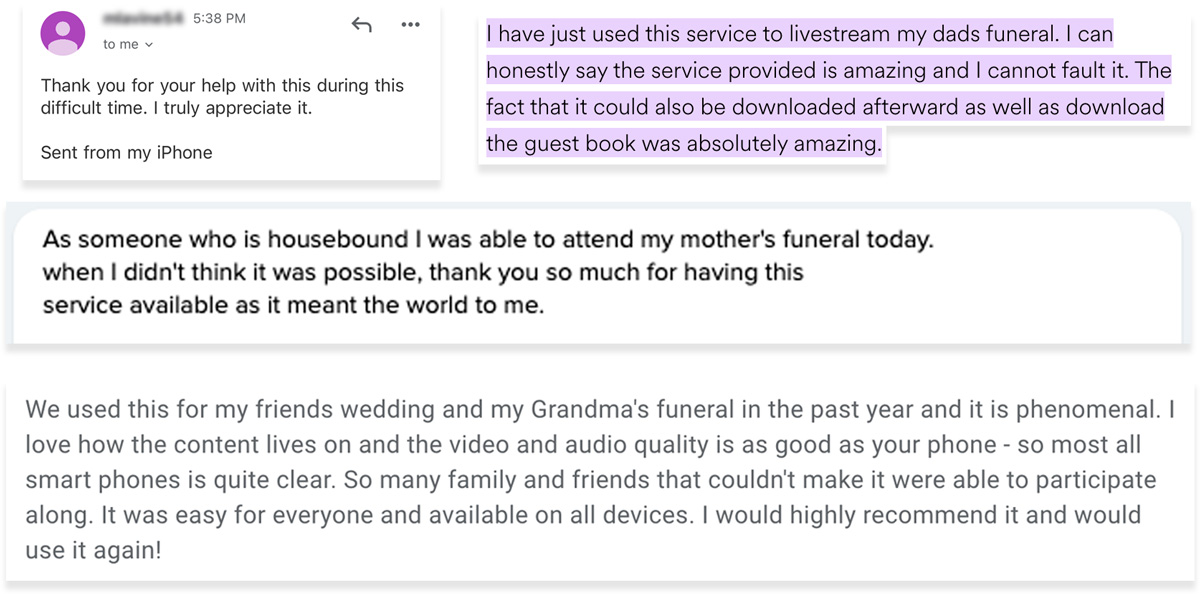Click the "difficult time. I truly appreciate it" line

tap(176, 108)
